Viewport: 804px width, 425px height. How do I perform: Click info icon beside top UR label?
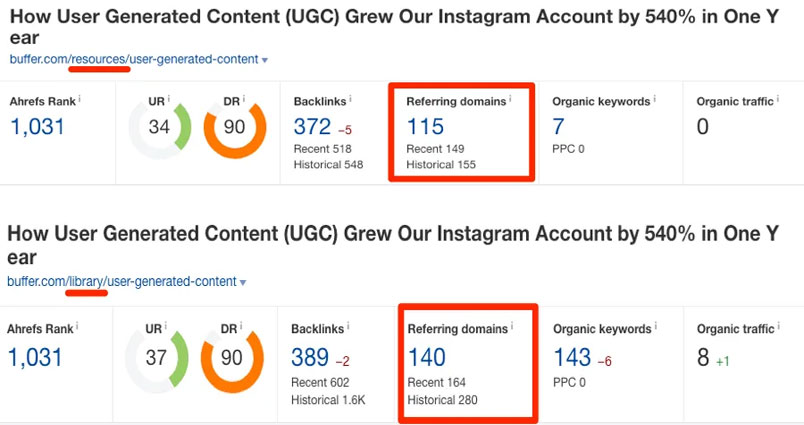169,98
